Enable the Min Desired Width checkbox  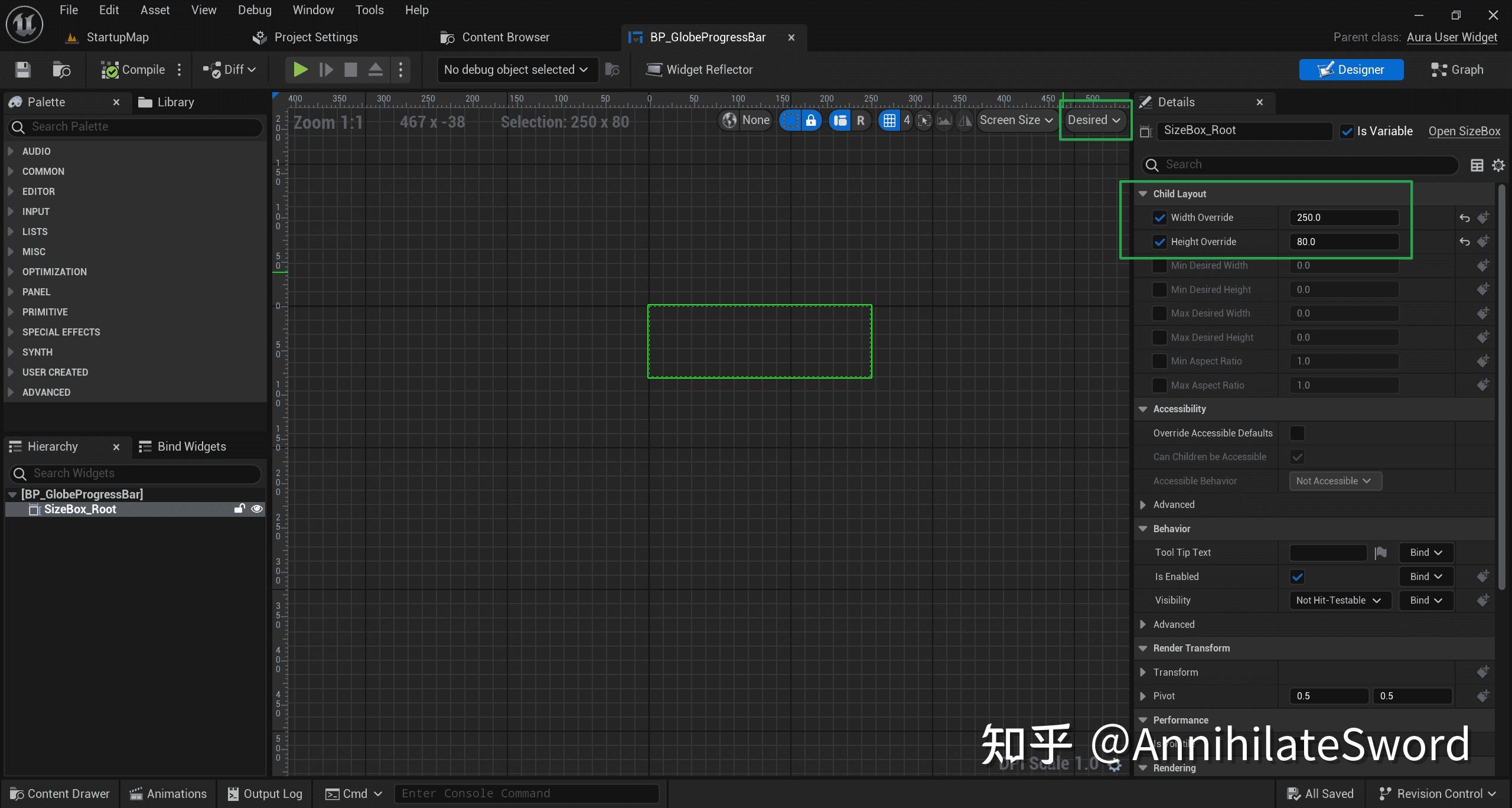tap(1160, 265)
